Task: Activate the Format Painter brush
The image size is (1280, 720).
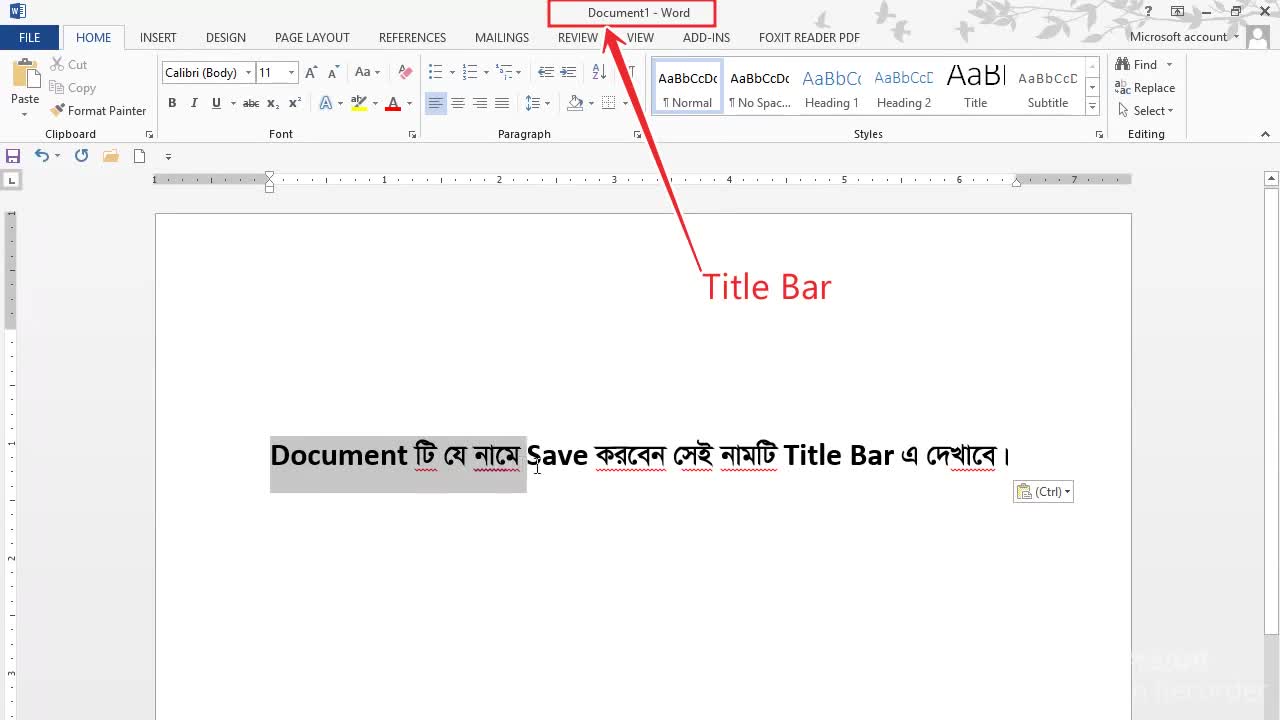Action: point(98,111)
